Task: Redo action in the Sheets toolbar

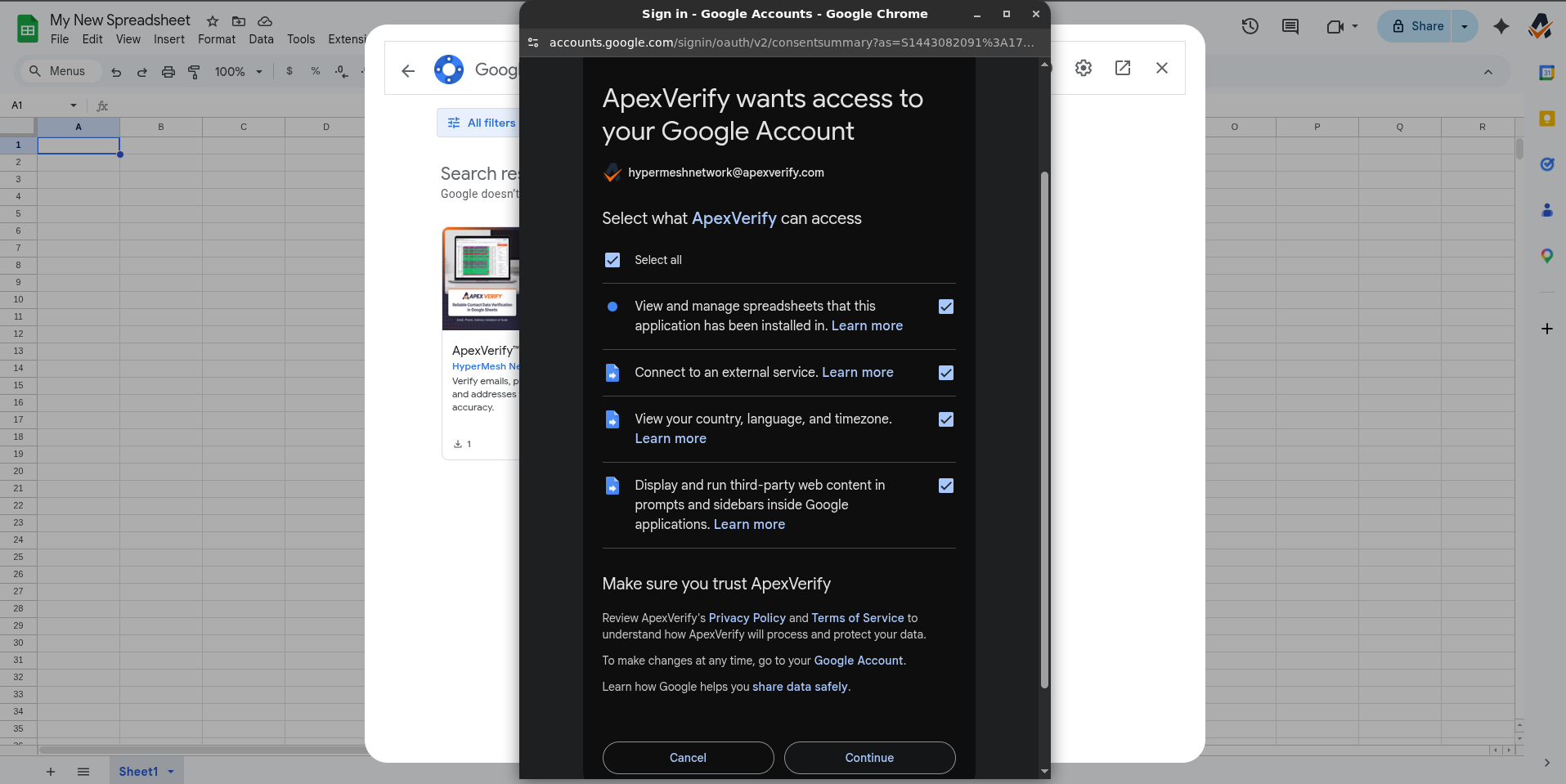Action: point(142,72)
